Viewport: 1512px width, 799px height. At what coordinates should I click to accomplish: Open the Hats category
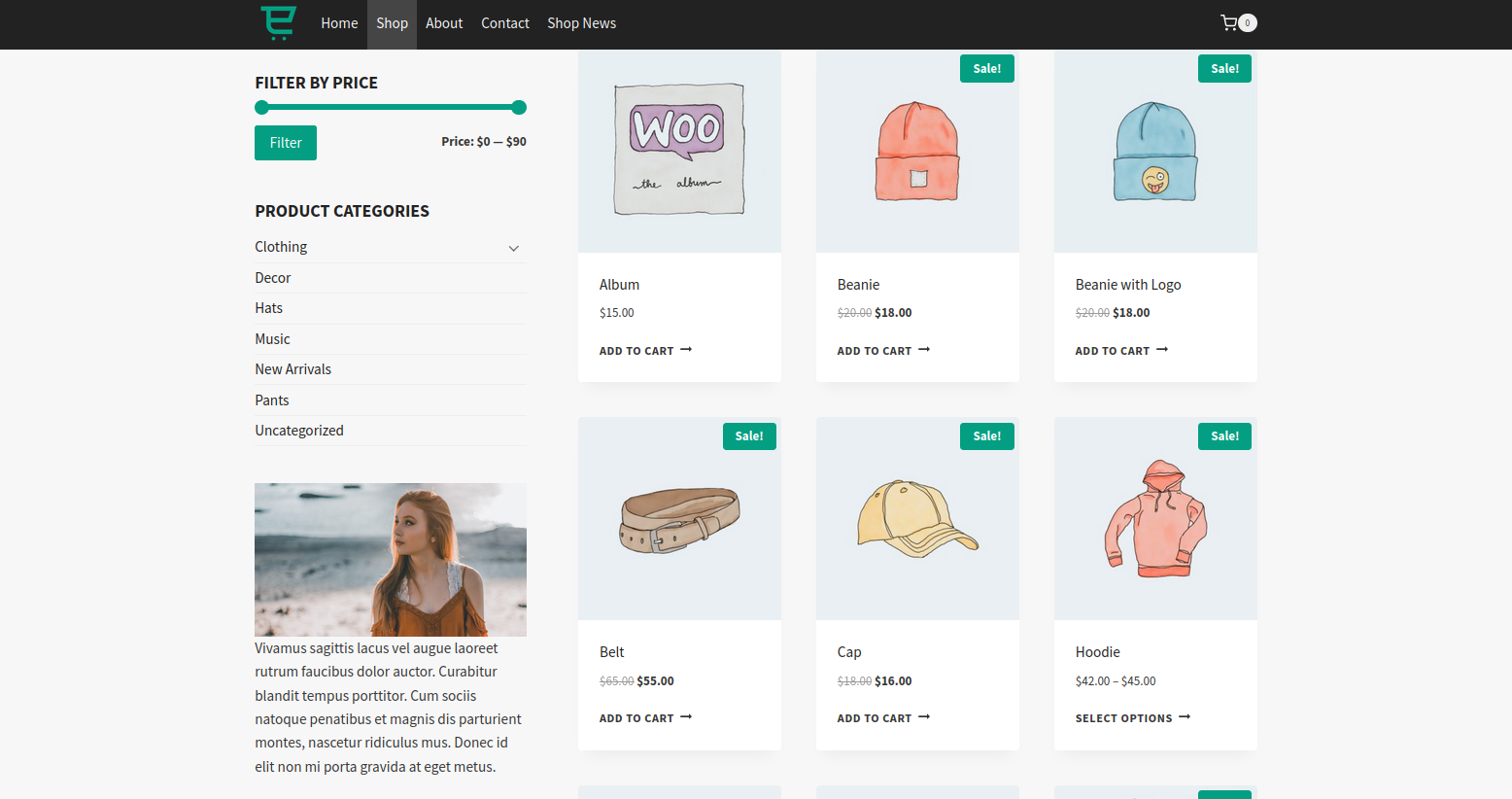click(269, 308)
